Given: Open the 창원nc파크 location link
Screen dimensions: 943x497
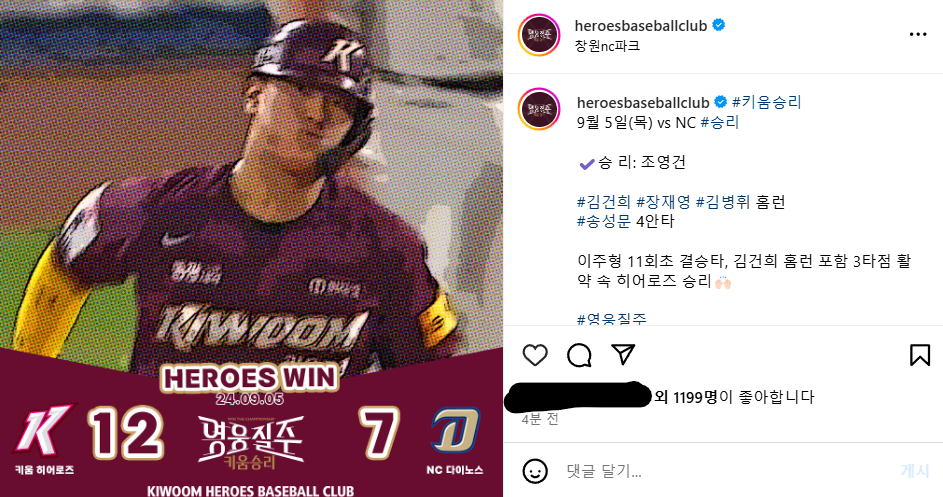Looking at the screenshot, I should click(x=607, y=46).
